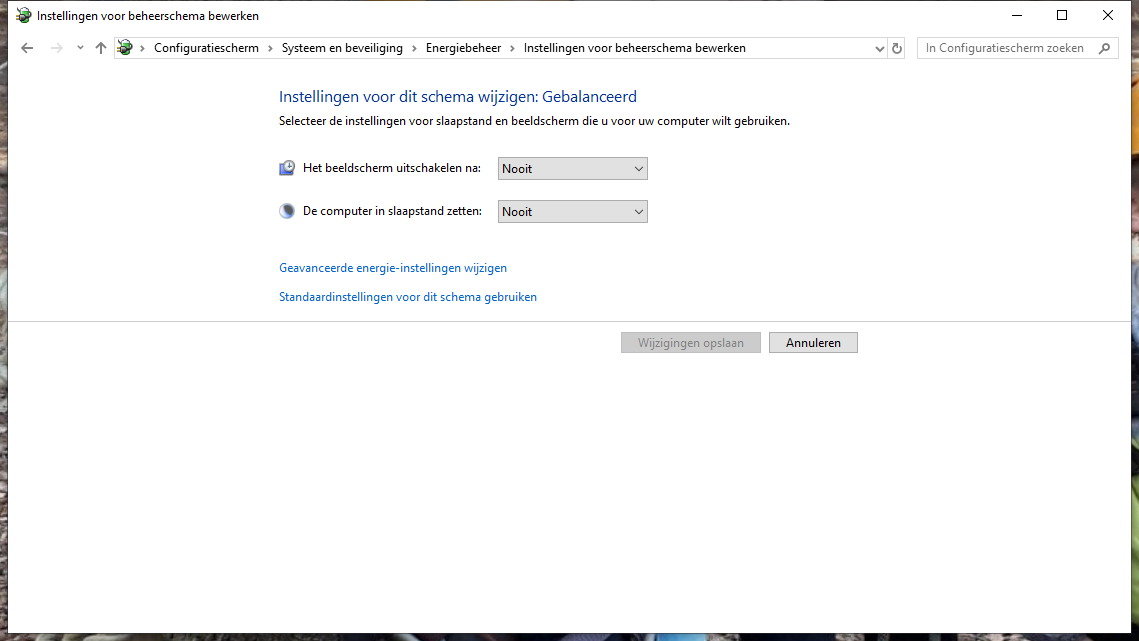
Task: Click the monitor icon beside beeldscherm uitschakelen
Action: coord(287,168)
